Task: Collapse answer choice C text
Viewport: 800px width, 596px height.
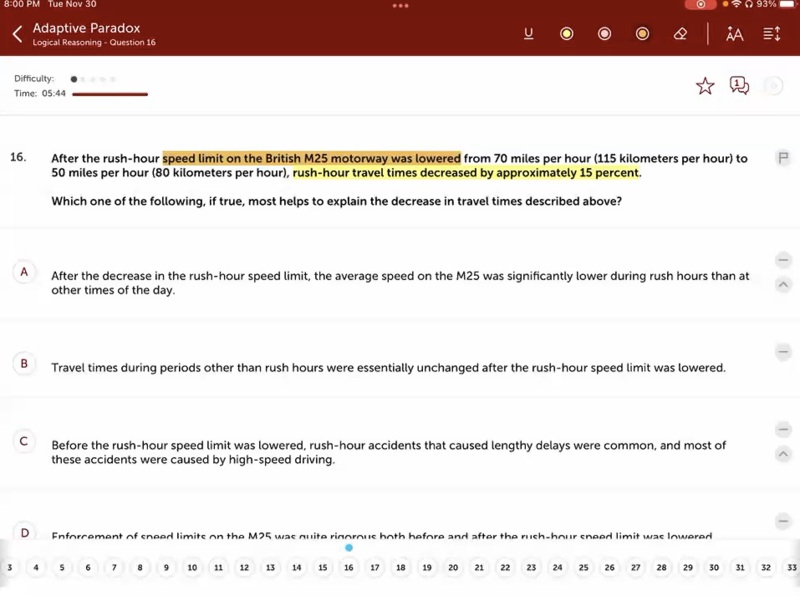Action: tap(783, 454)
